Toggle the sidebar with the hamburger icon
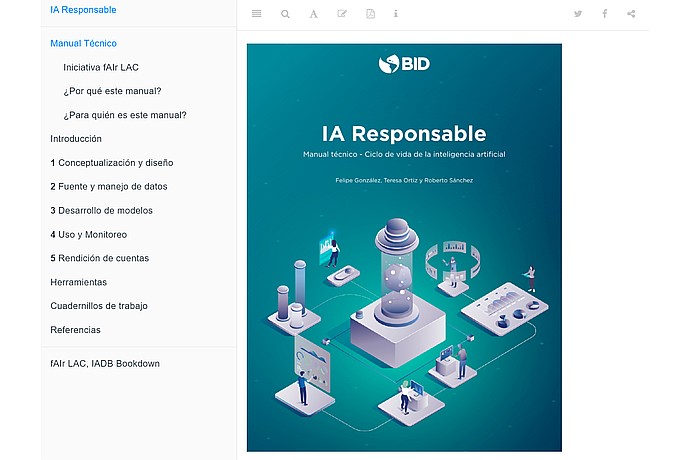690x460 pixels. tap(257, 14)
